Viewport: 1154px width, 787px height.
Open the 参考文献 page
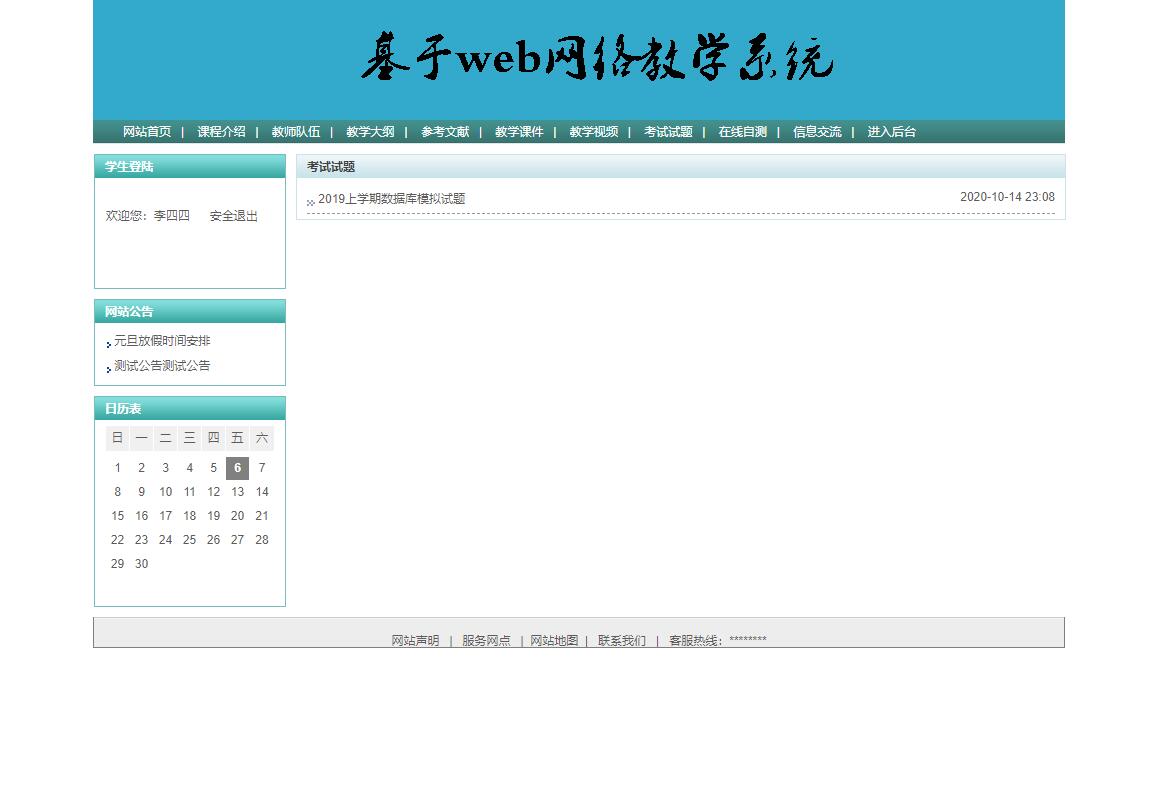[x=444, y=131]
